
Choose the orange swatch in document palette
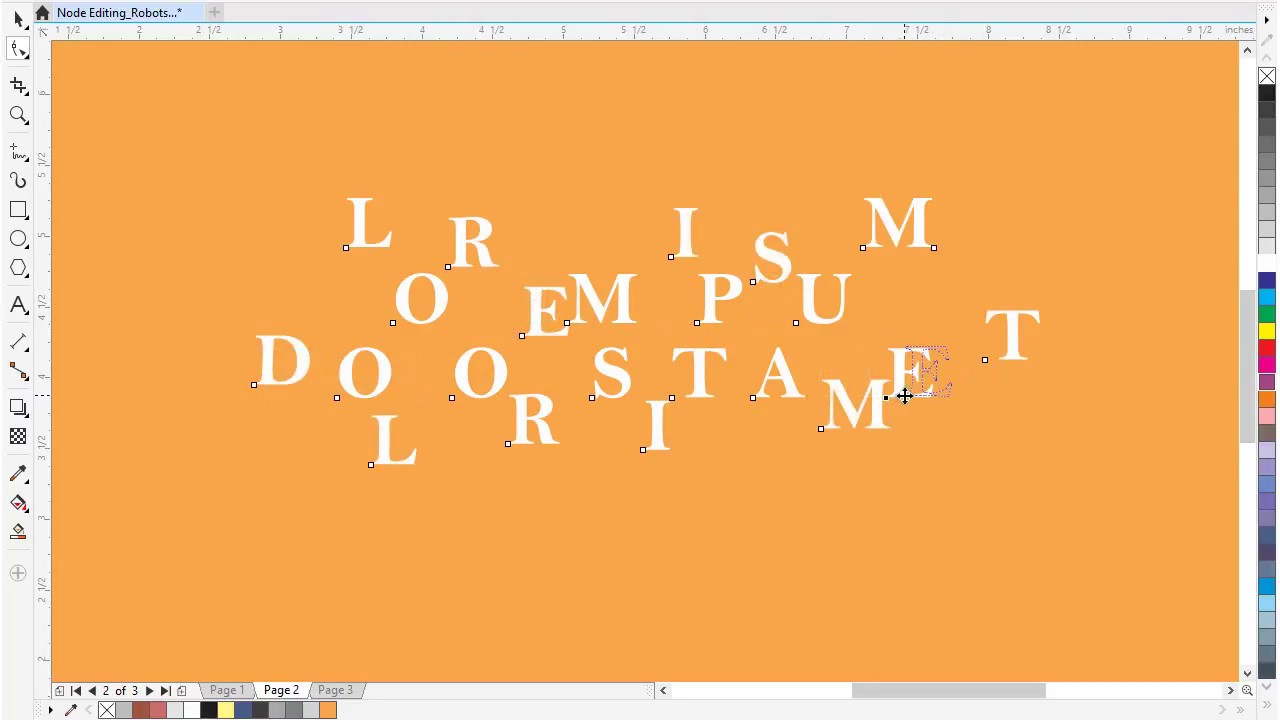328,710
